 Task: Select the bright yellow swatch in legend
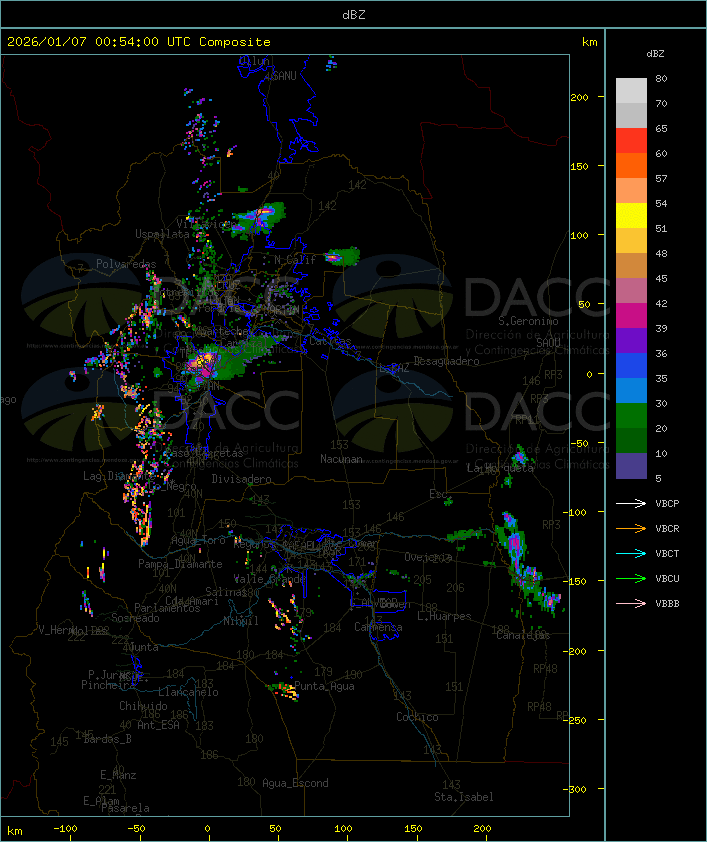pos(631,215)
